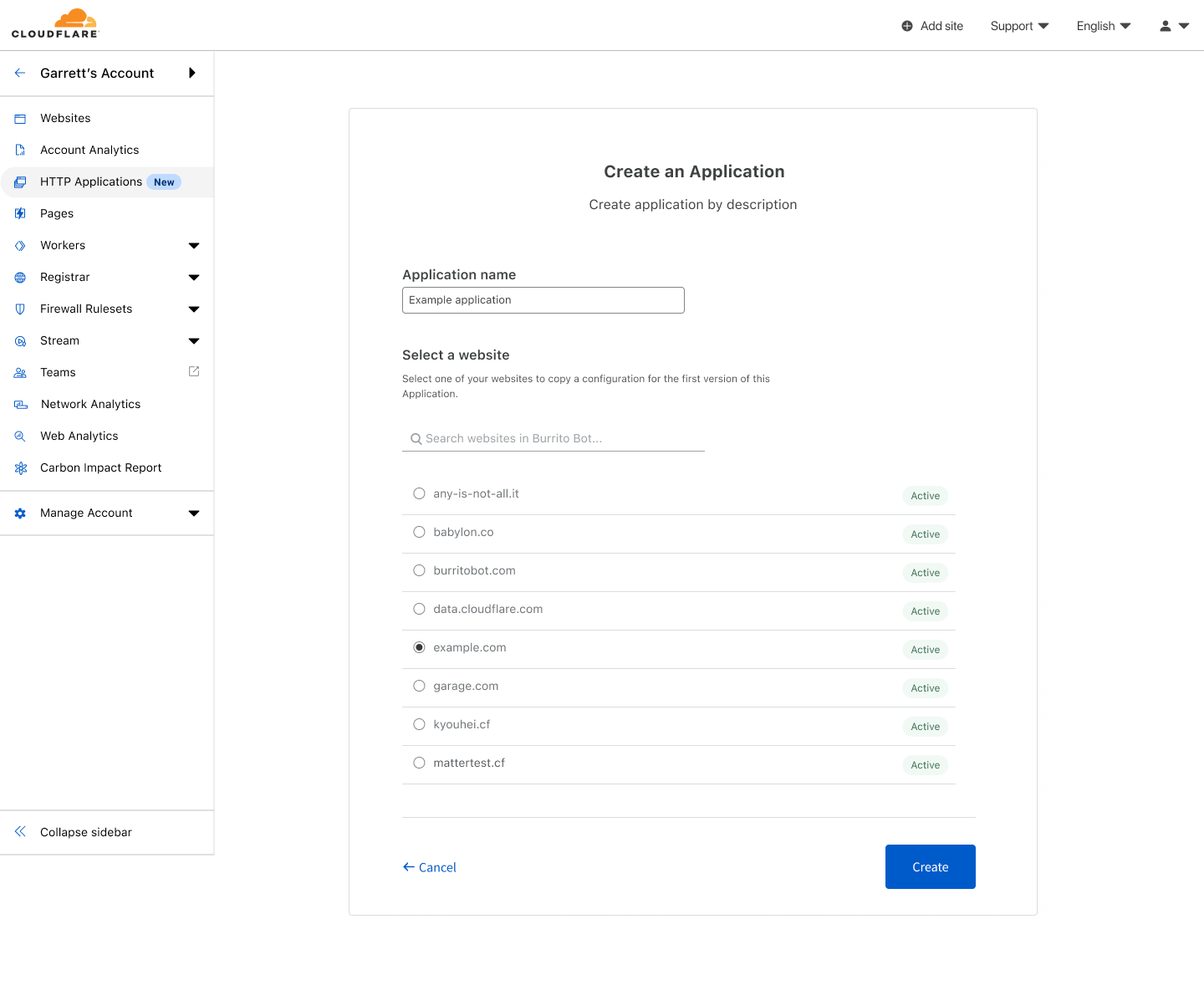The image size is (1204, 1006).
Task: Click the Cloudflare logo
Action: click(x=55, y=23)
